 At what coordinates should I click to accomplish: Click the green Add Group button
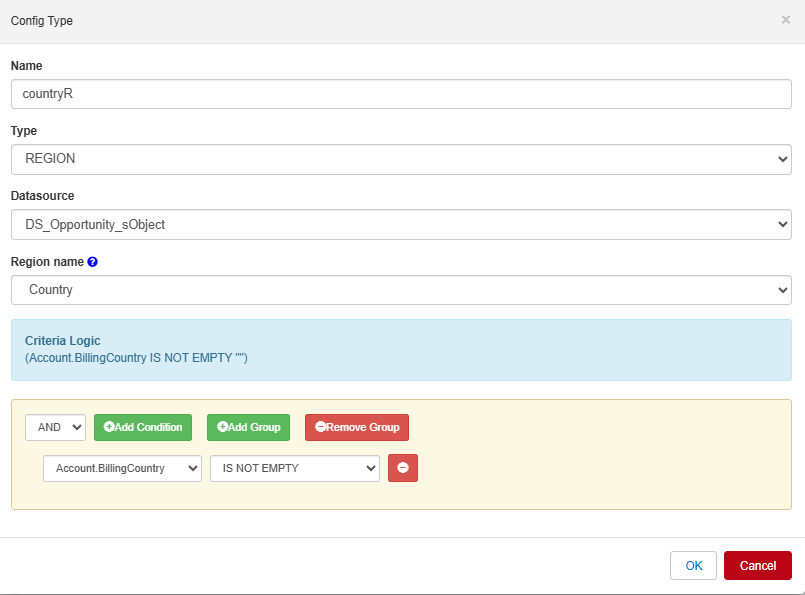[x=248, y=427]
